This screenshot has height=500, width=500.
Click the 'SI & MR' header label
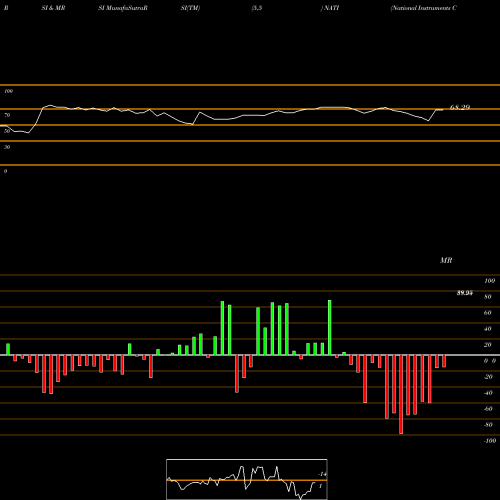tap(53, 8)
